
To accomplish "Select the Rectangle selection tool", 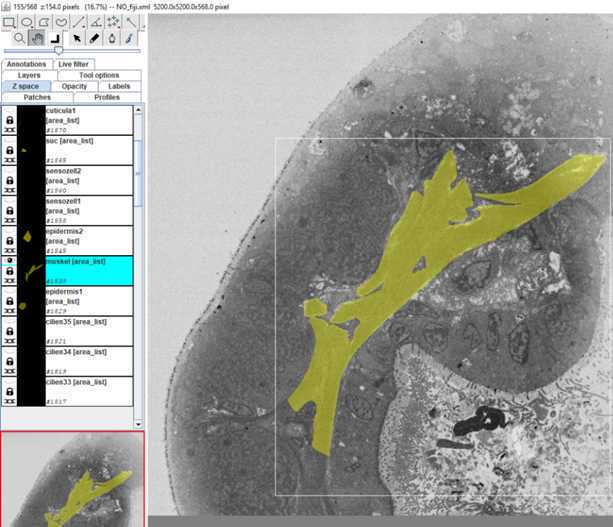I will (9, 22).
